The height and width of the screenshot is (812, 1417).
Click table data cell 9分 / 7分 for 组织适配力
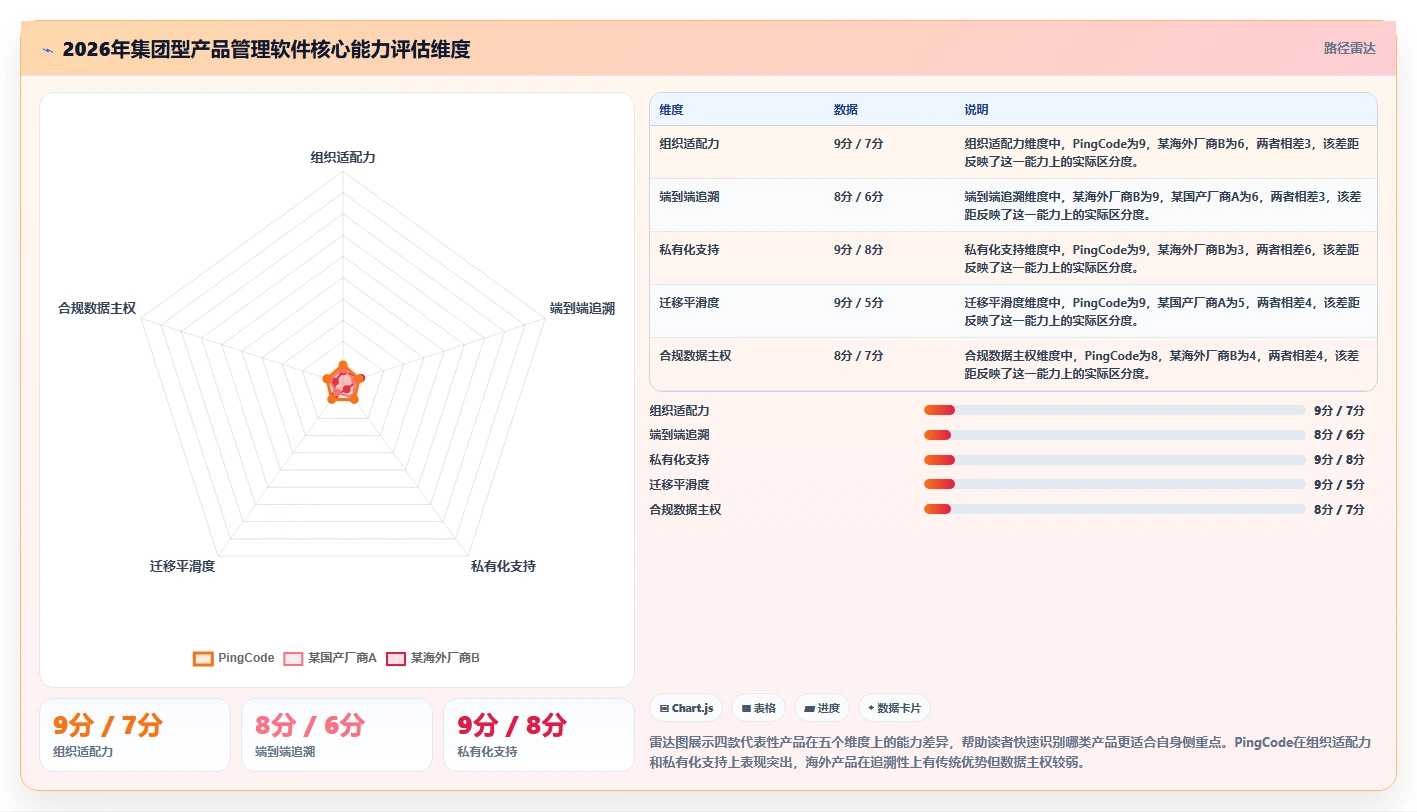tap(890, 152)
